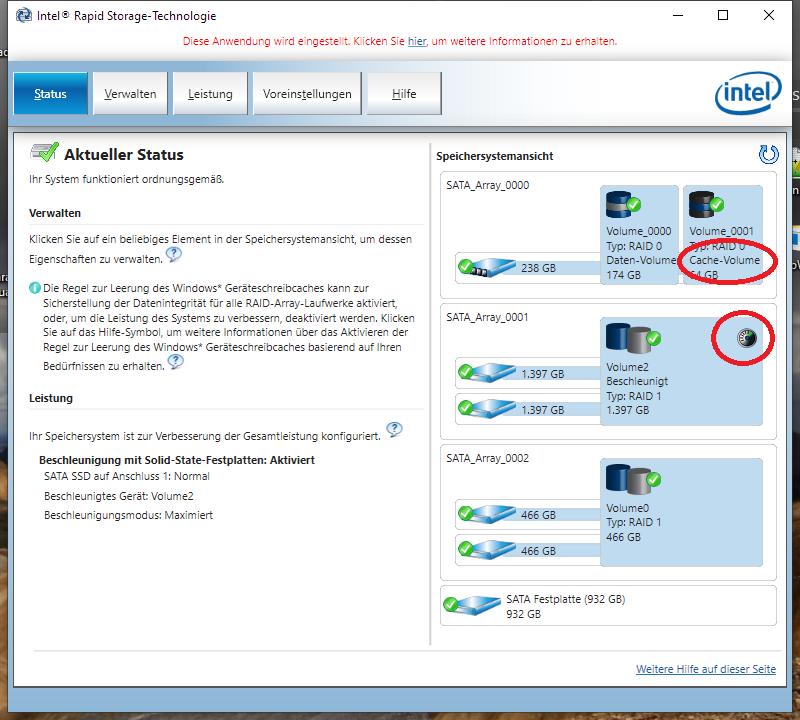The width and height of the screenshot is (800, 720).
Task: Open the Hilfe tab
Action: pos(404,93)
